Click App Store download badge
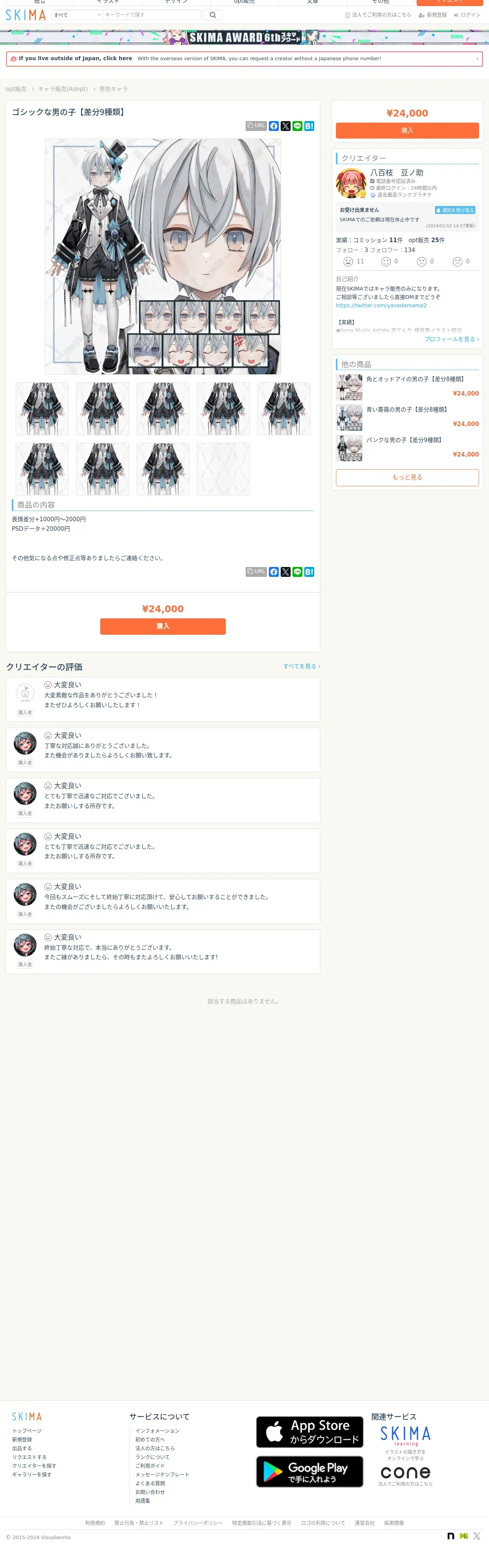The height and width of the screenshot is (1568, 489). pyautogui.click(x=309, y=1432)
